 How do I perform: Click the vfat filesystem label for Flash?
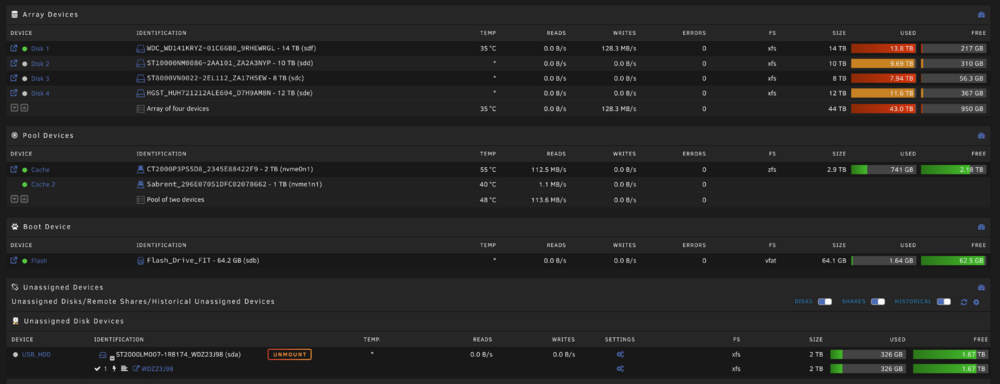point(770,261)
